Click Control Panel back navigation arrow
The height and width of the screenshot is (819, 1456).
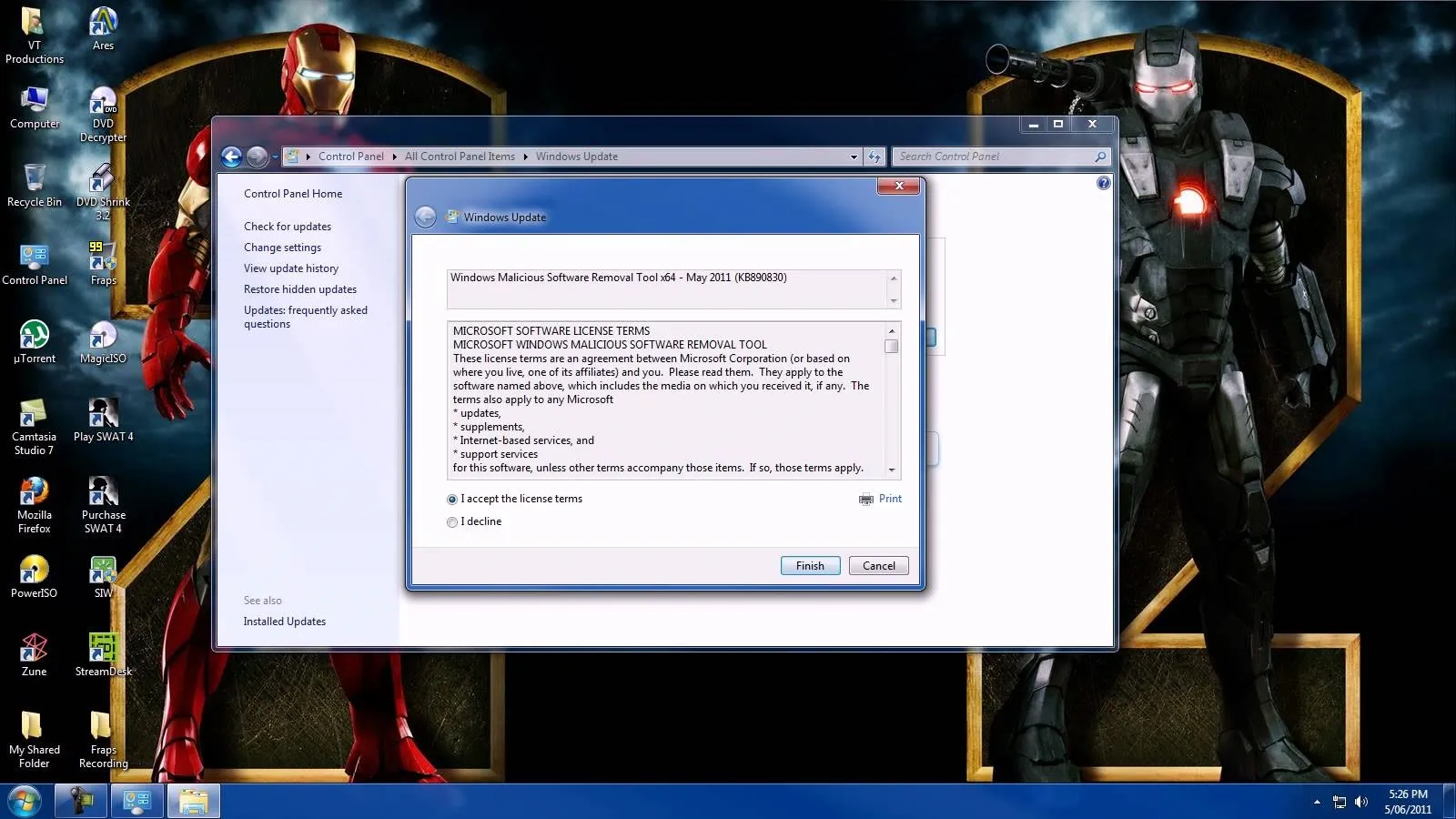coord(232,157)
